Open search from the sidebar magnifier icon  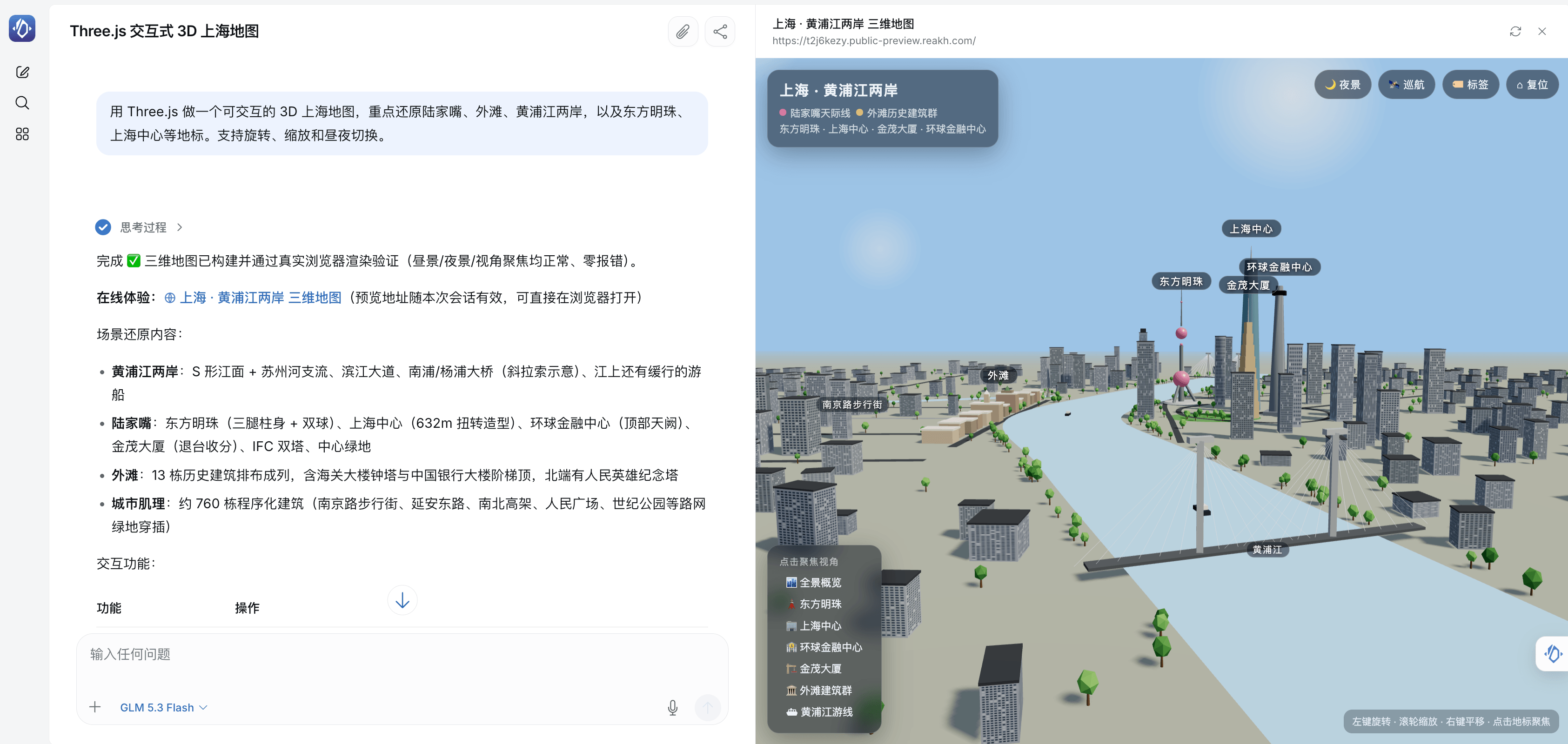(22, 103)
